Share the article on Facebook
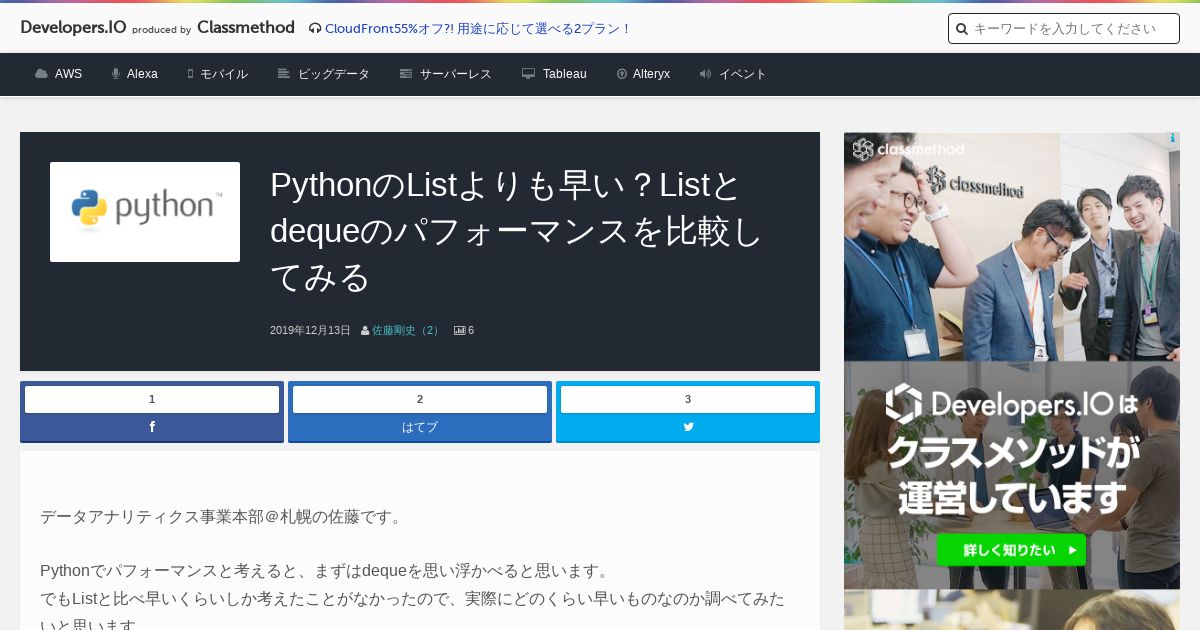1200x630 pixels. point(152,427)
